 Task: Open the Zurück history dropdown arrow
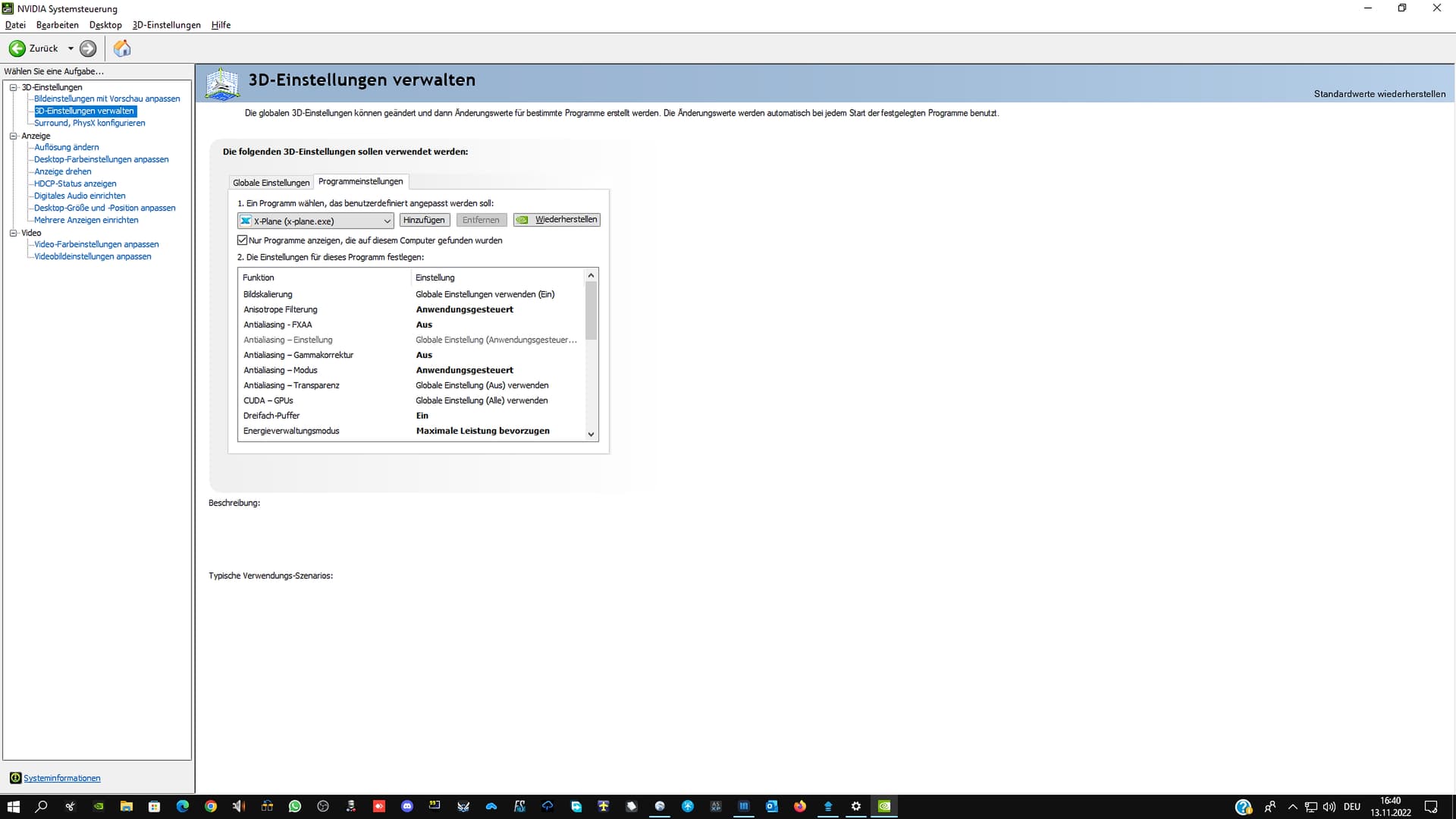[x=71, y=49]
